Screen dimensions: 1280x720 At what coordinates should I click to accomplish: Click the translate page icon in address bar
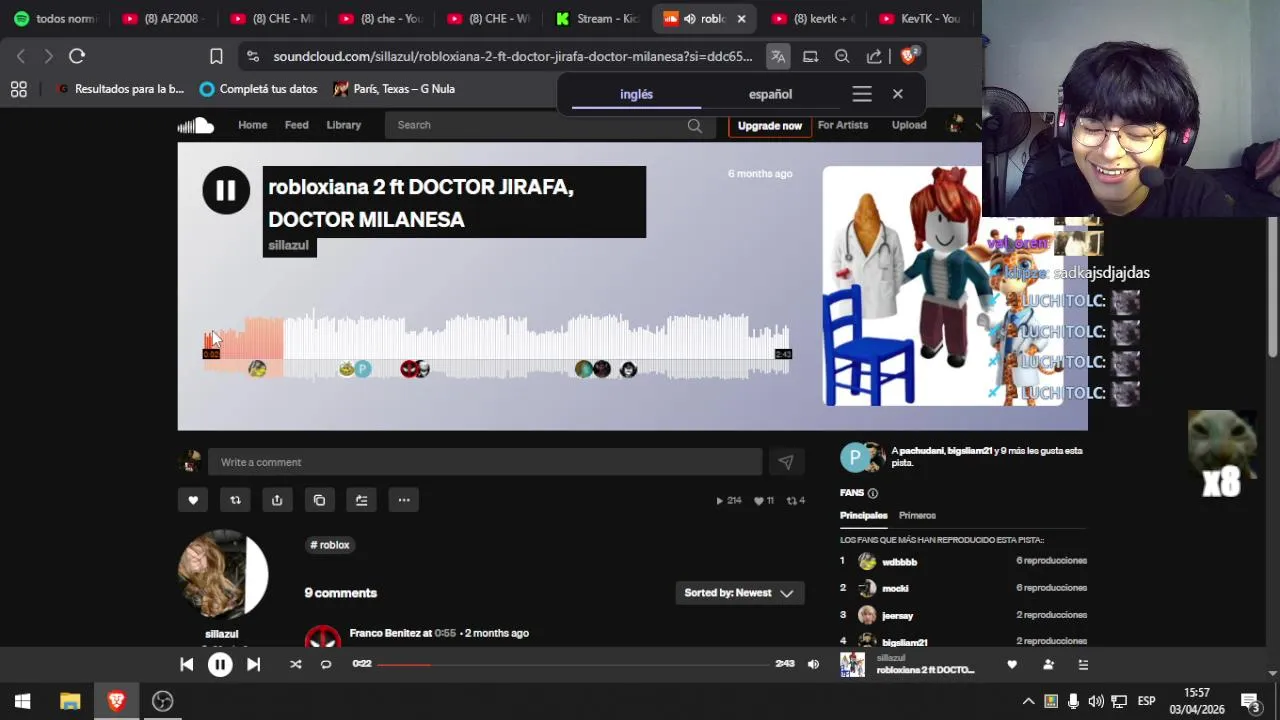point(777,56)
